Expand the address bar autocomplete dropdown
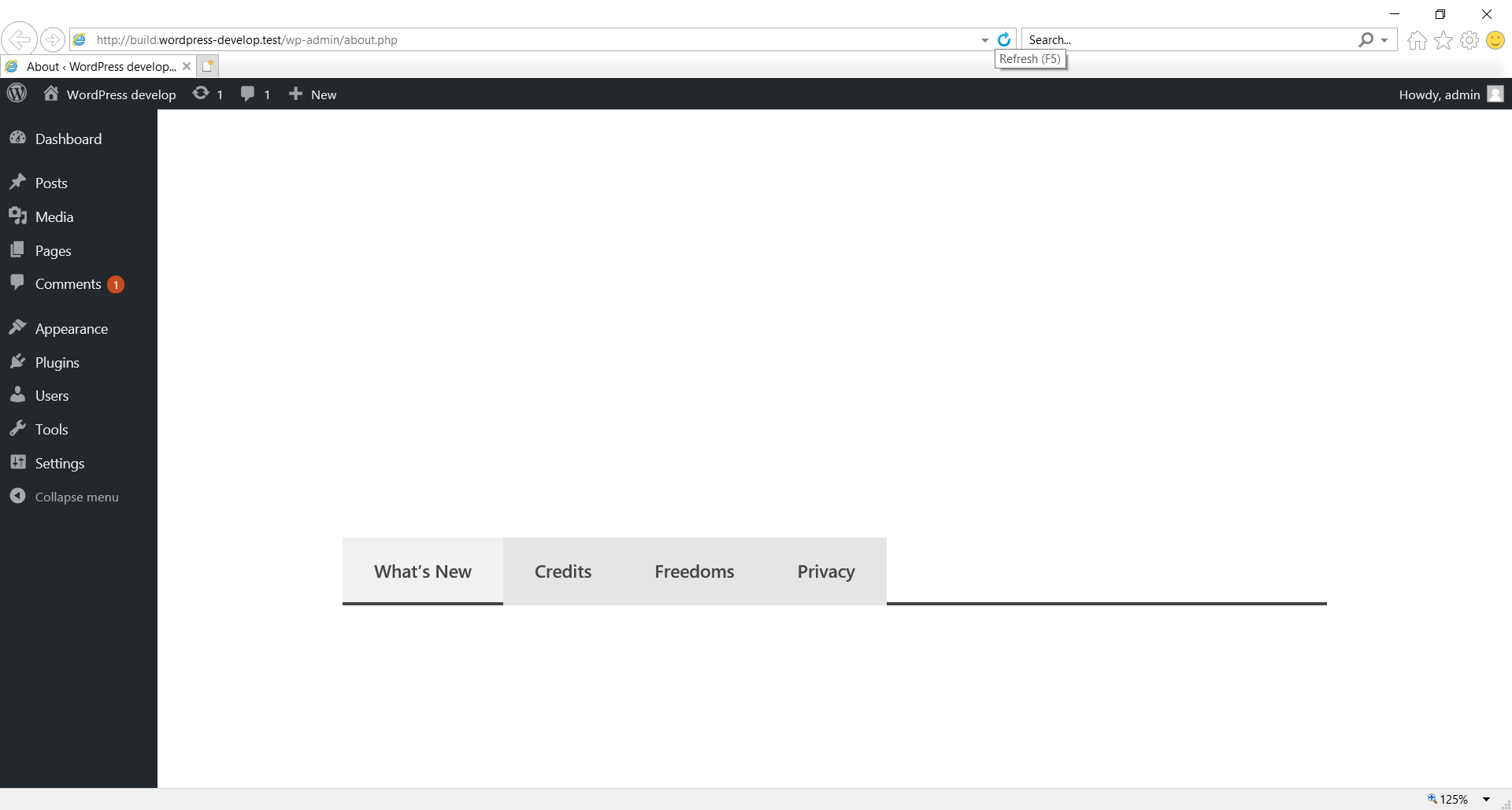The height and width of the screenshot is (810, 1512). click(x=985, y=40)
